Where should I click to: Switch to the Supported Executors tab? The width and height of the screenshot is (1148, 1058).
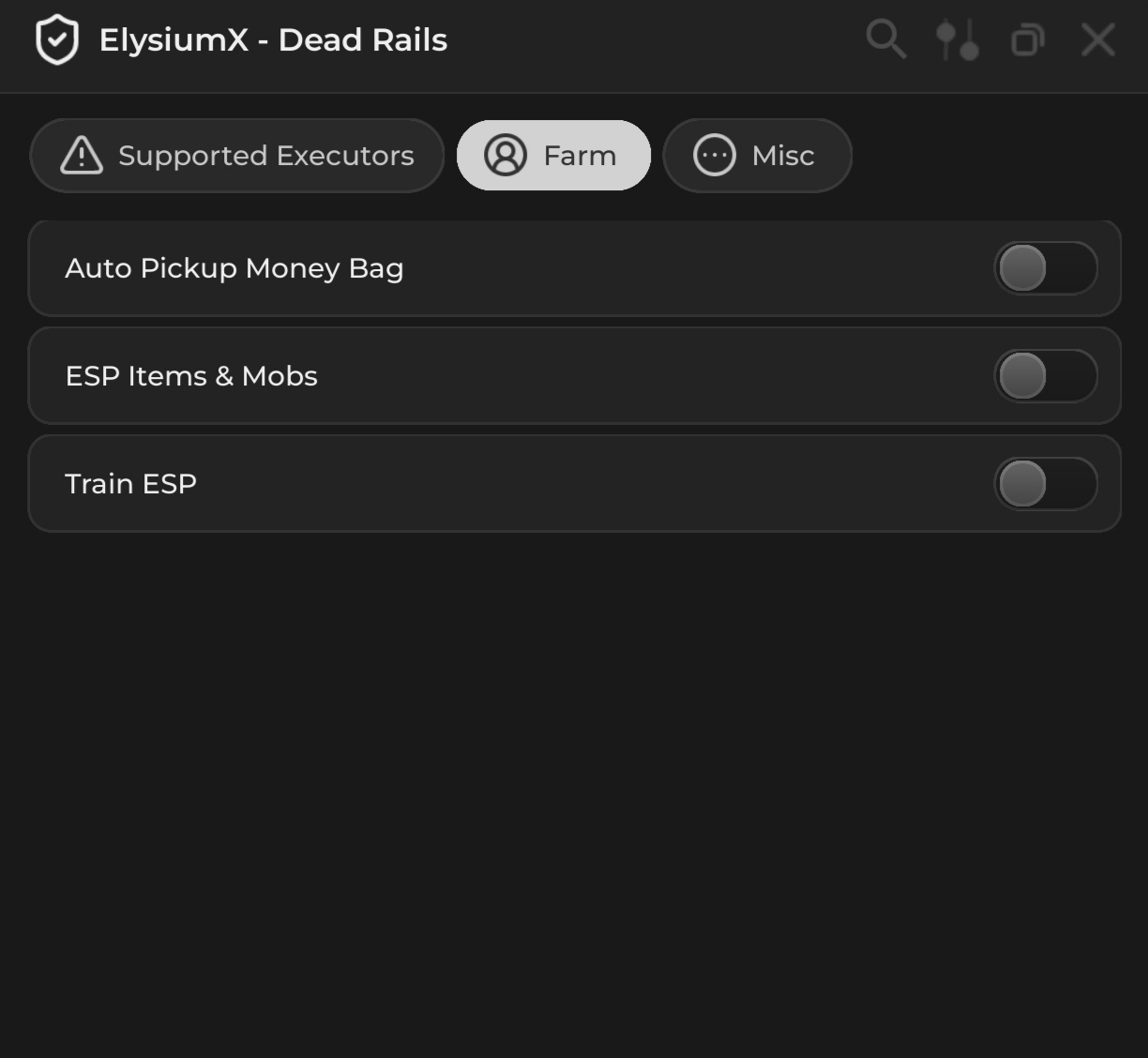coord(265,156)
